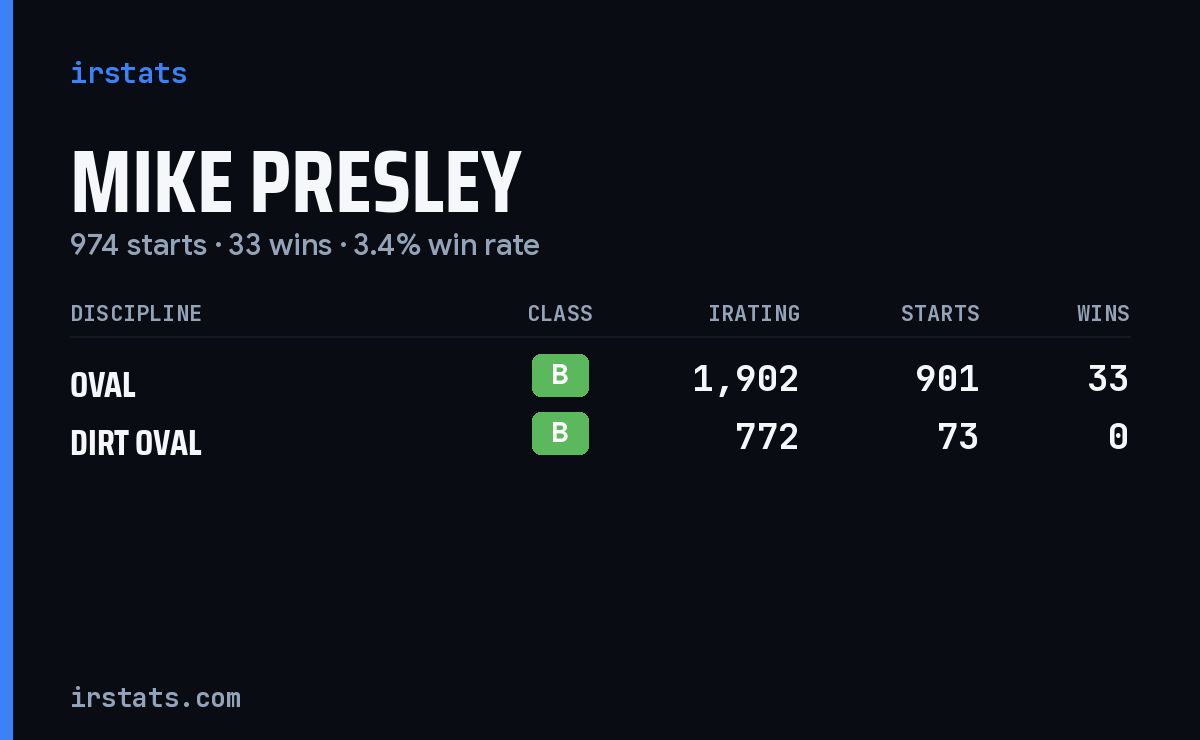The image size is (1200, 740).
Task: Sort by the STARTS column header
Action: 940,314
